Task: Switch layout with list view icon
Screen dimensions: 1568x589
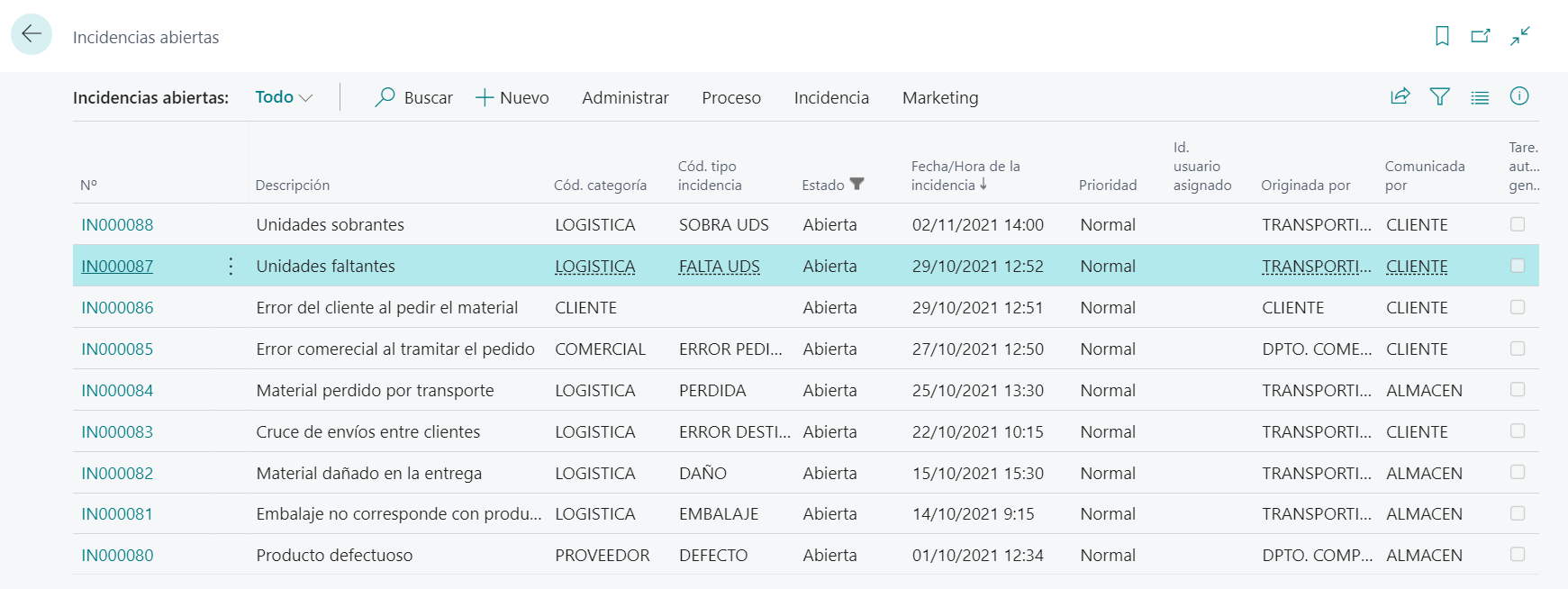Action: 1480,97
